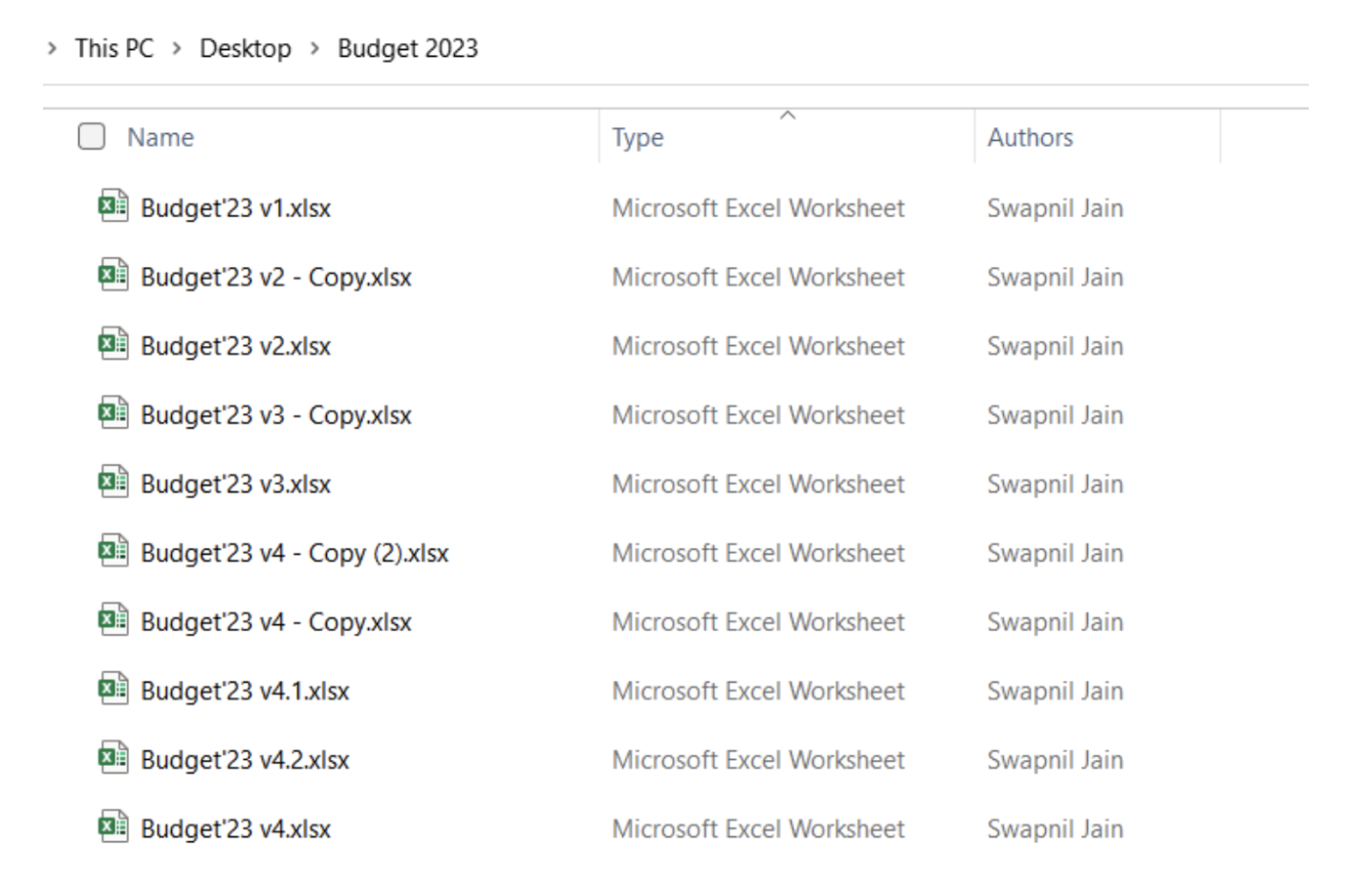Image resolution: width=1360 pixels, height=896 pixels.
Task: Expand chevron between Desktop and Budget 2023
Action: click(314, 48)
